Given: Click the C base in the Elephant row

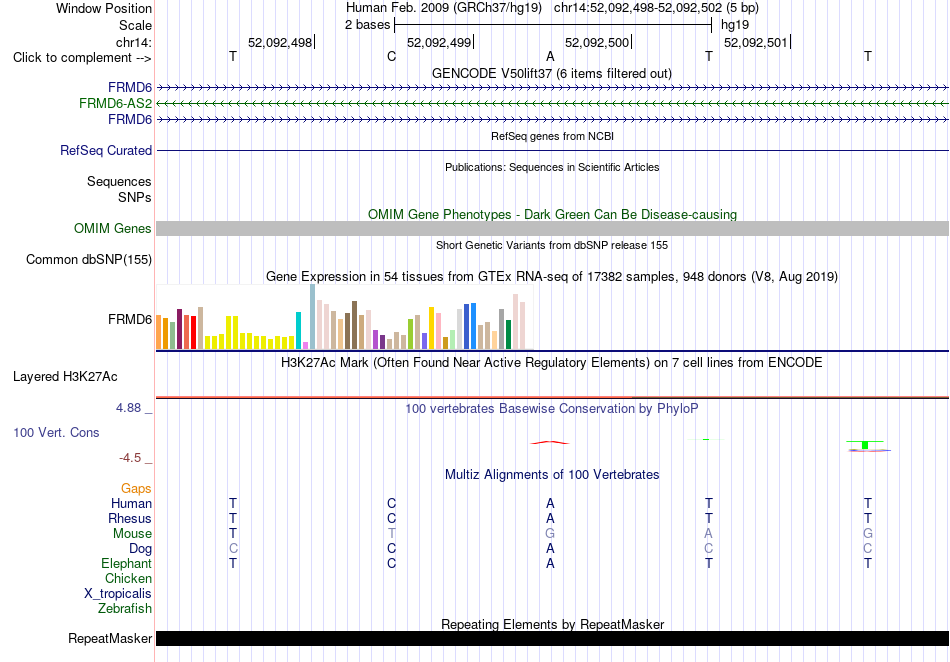Looking at the screenshot, I should (391, 563).
